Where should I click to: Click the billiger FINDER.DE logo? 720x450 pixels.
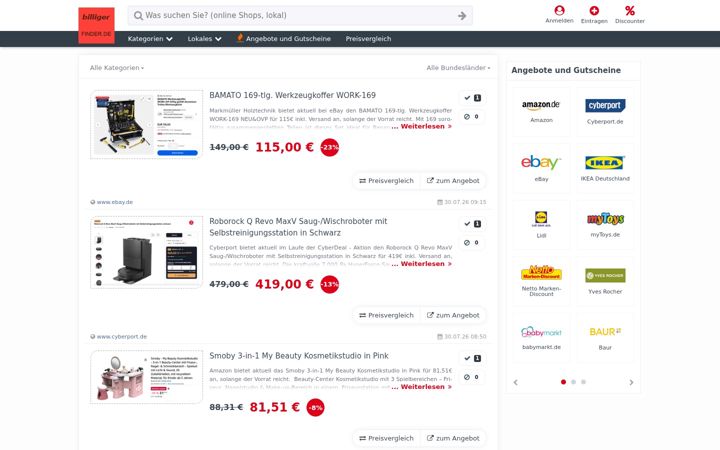pyautogui.click(x=96, y=26)
